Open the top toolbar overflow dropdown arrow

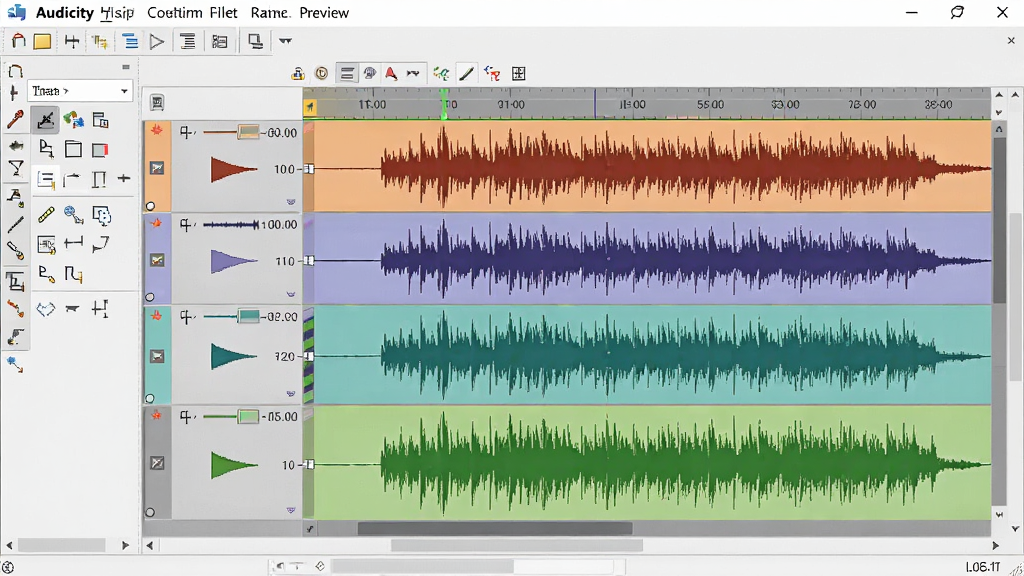(x=285, y=40)
